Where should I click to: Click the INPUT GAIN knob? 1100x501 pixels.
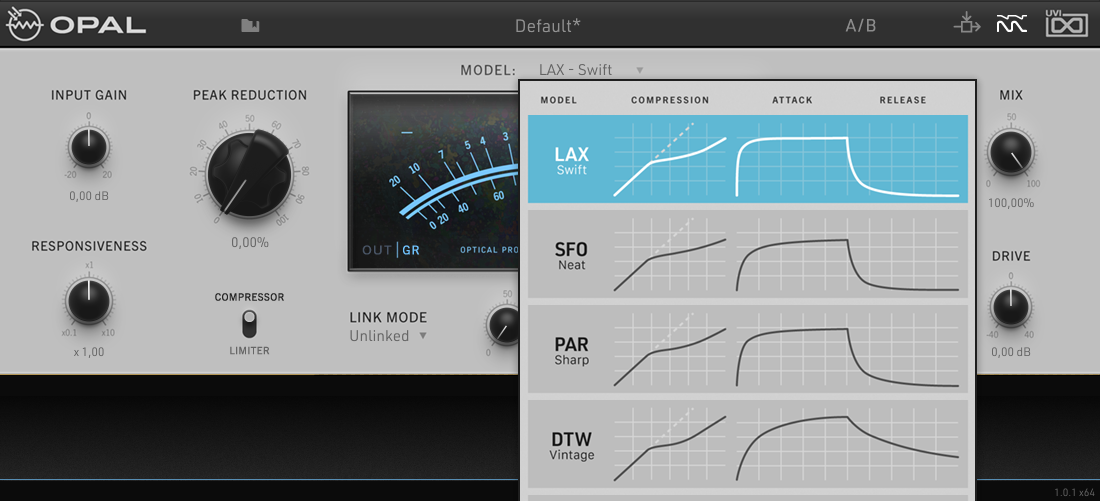coord(88,147)
